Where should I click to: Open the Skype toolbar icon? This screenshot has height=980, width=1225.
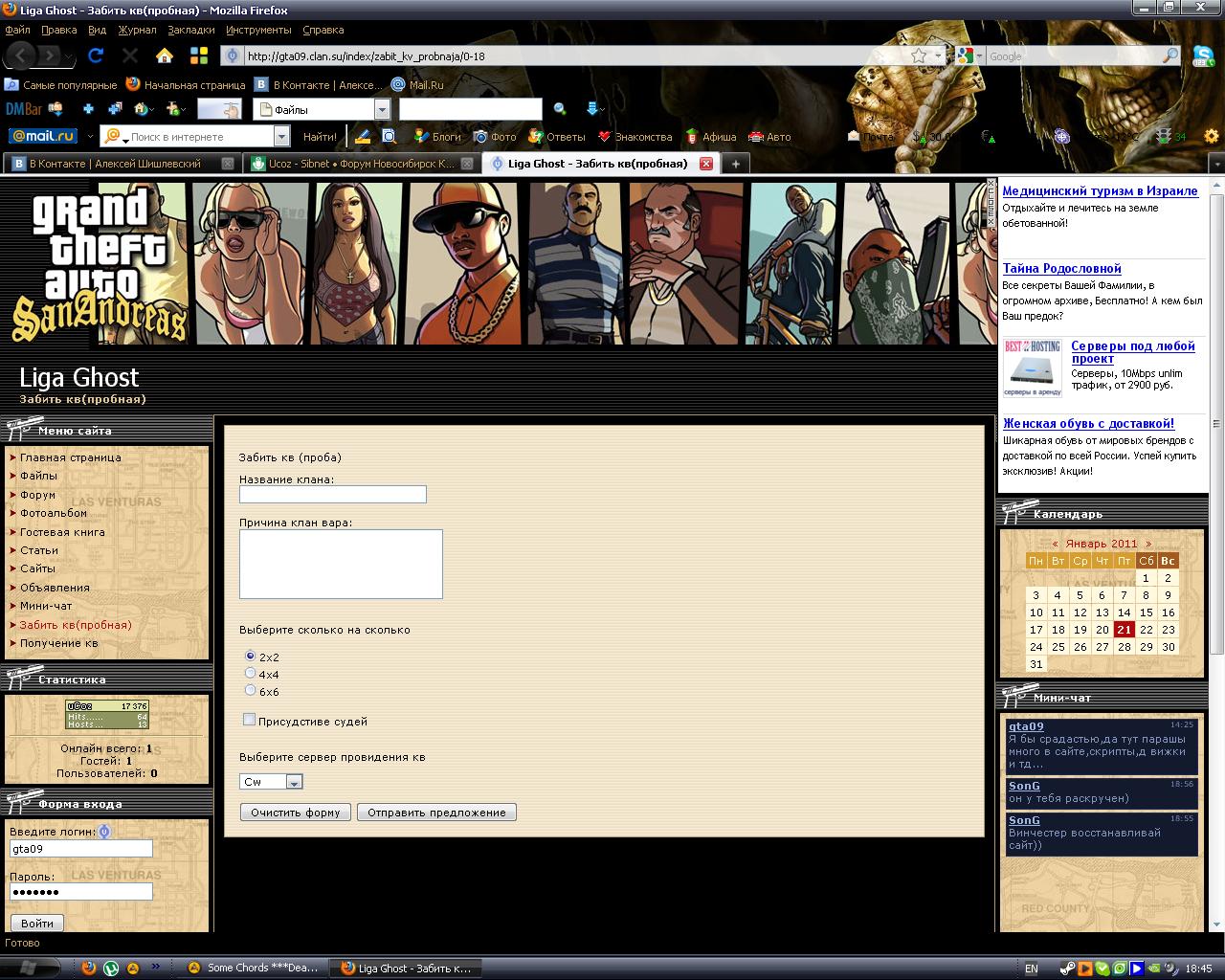(x=1204, y=56)
